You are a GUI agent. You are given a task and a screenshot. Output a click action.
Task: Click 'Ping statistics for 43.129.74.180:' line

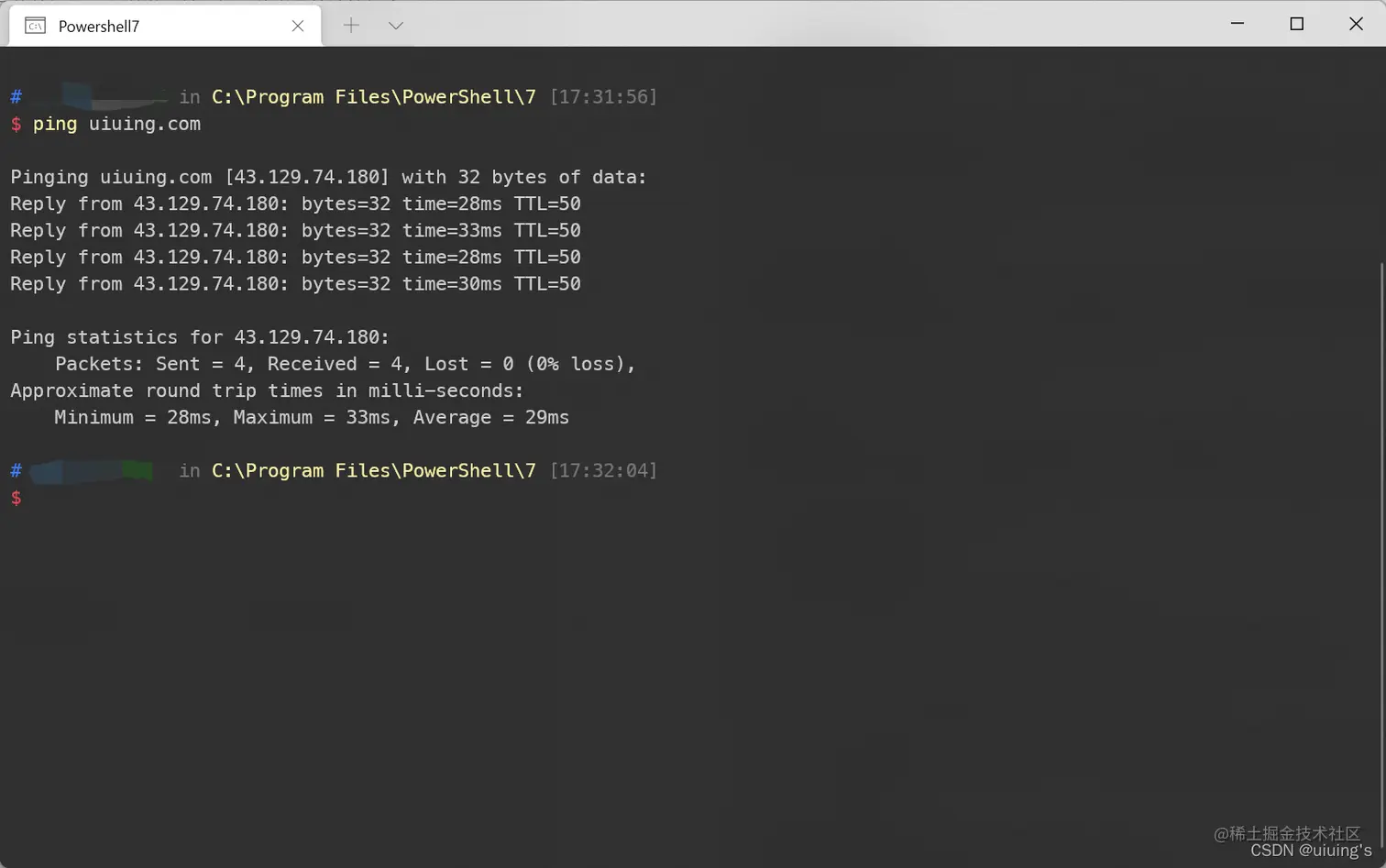pos(200,337)
